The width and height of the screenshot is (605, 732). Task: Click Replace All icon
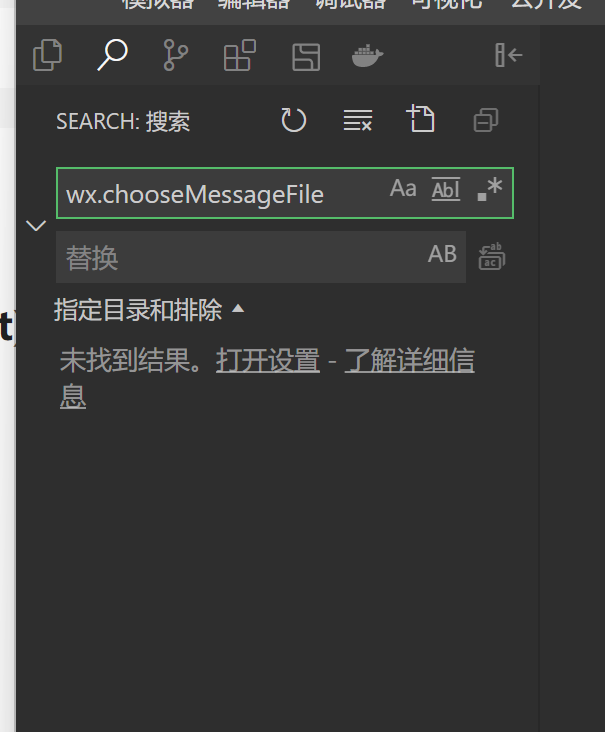coord(492,256)
